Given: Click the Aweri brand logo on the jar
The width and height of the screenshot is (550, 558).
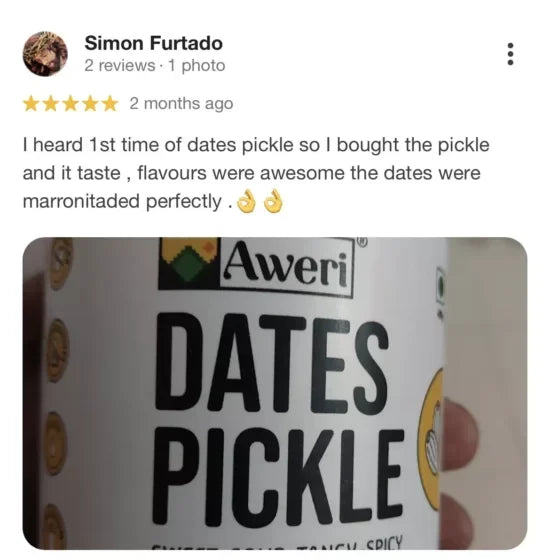Looking at the screenshot, I should tap(256, 266).
